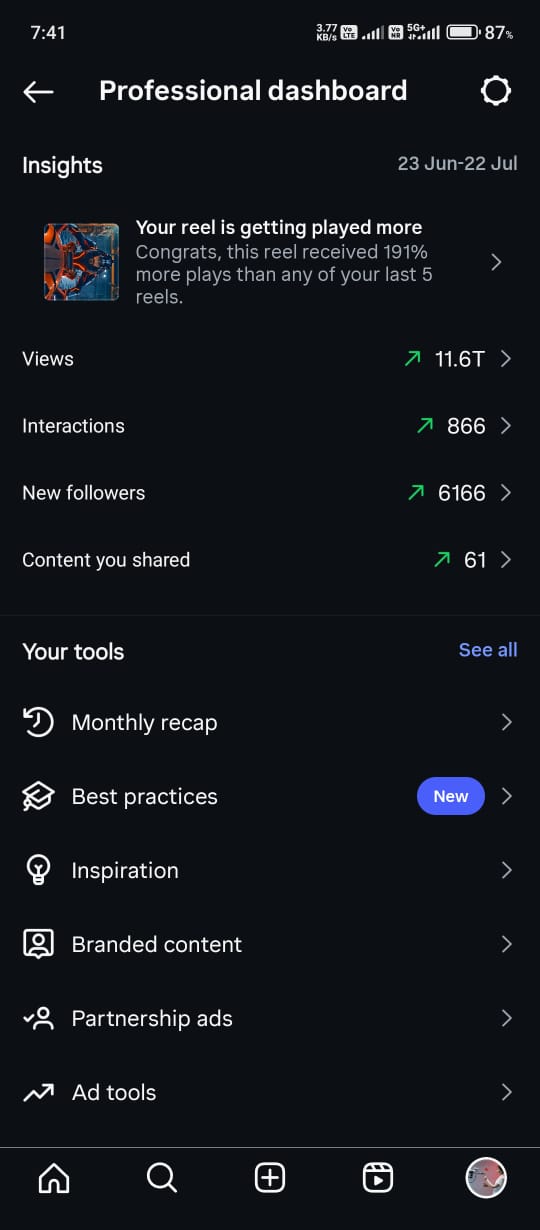This screenshot has width=540, height=1230.
Task: Open the featured reel thumbnail
Action: coord(81,262)
